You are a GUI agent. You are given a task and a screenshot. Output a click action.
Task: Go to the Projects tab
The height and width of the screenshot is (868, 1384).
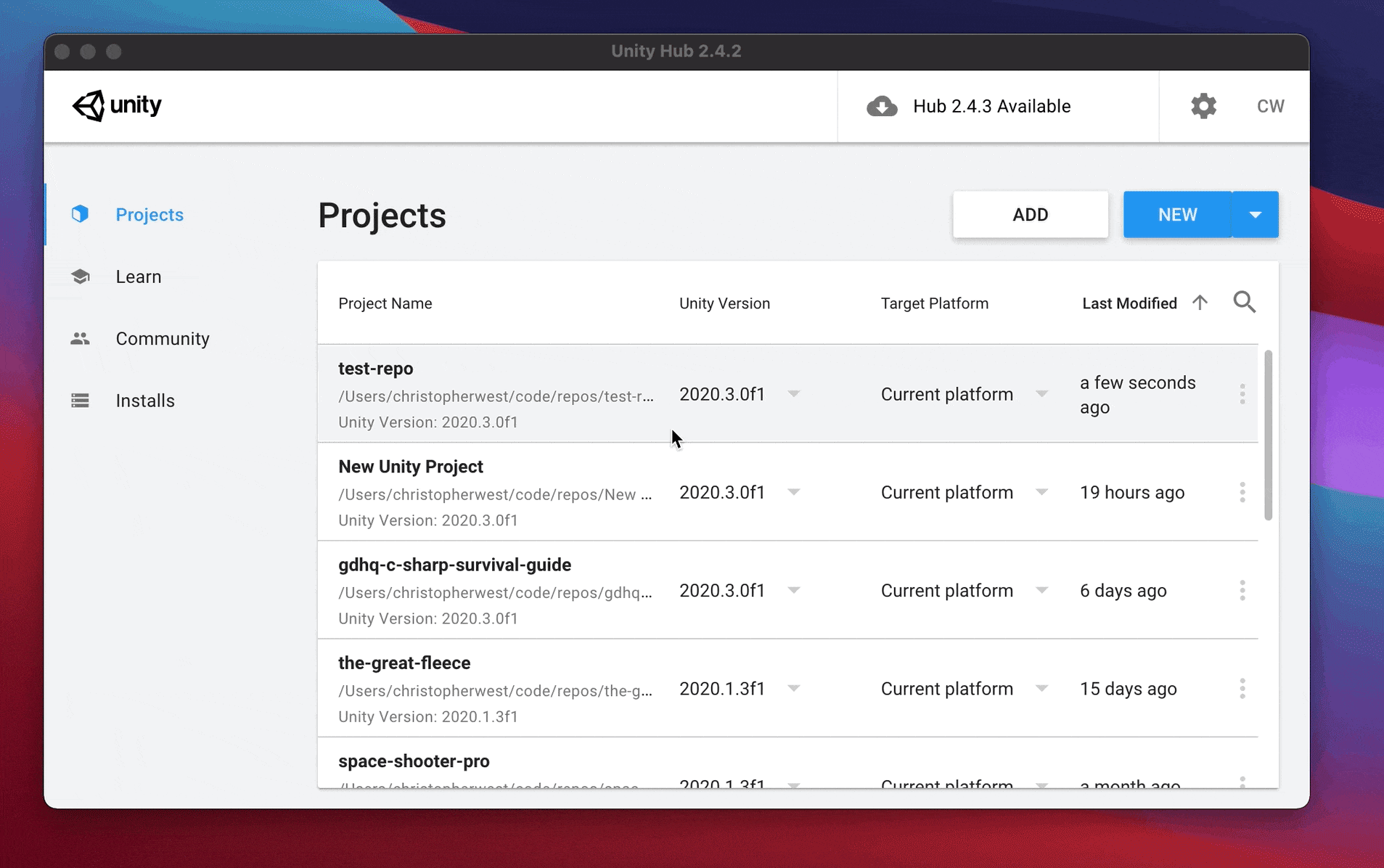tap(150, 214)
